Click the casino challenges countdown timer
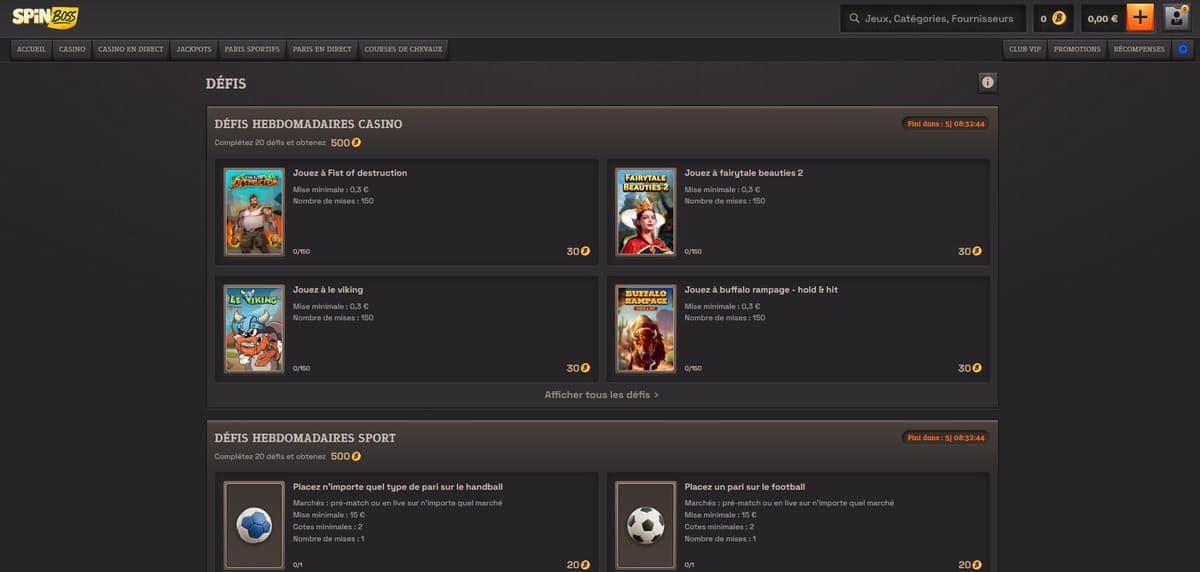The height and width of the screenshot is (572, 1200). tap(945, 124)
